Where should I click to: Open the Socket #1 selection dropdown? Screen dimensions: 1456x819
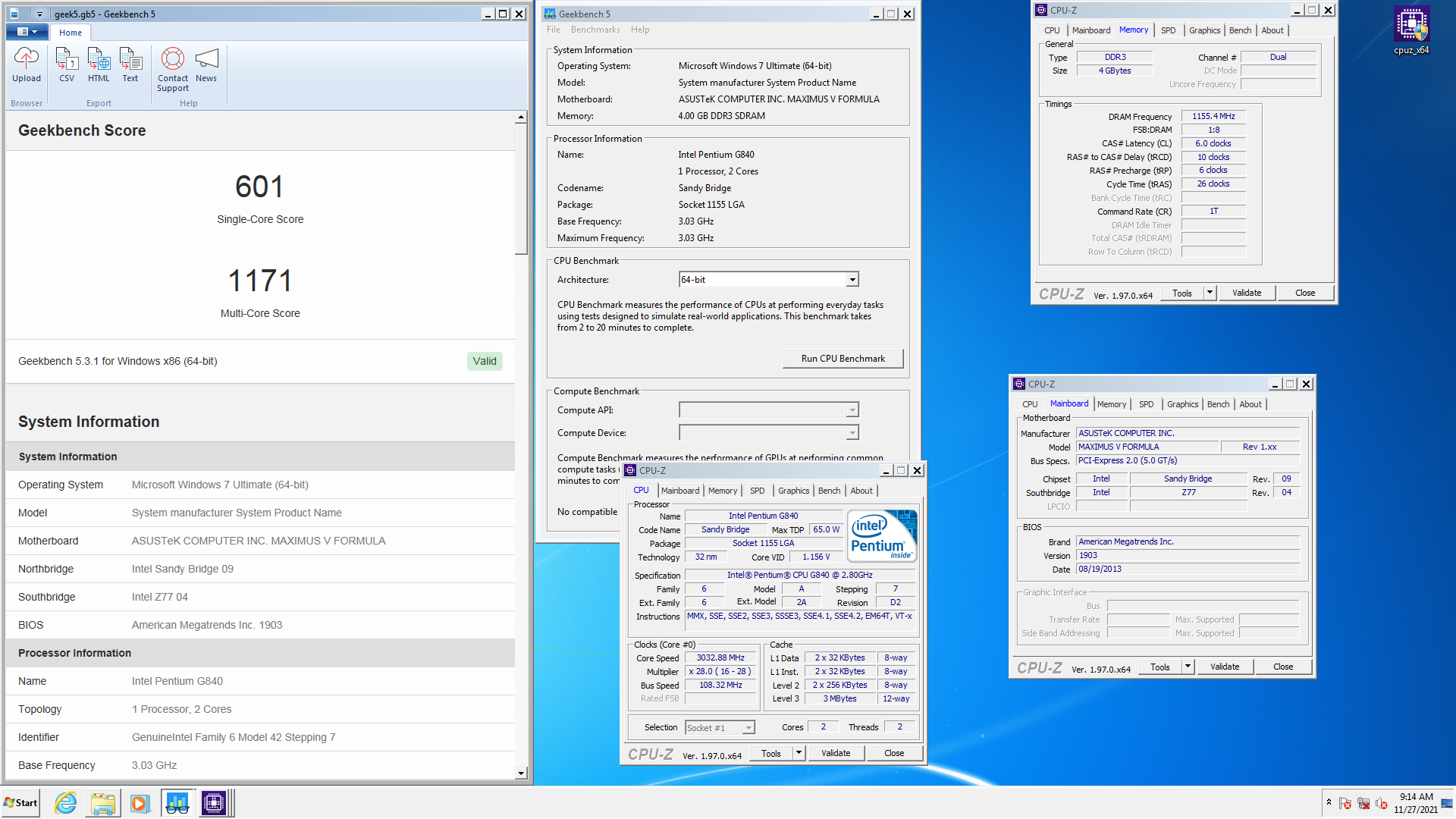[x=720, y=727]
